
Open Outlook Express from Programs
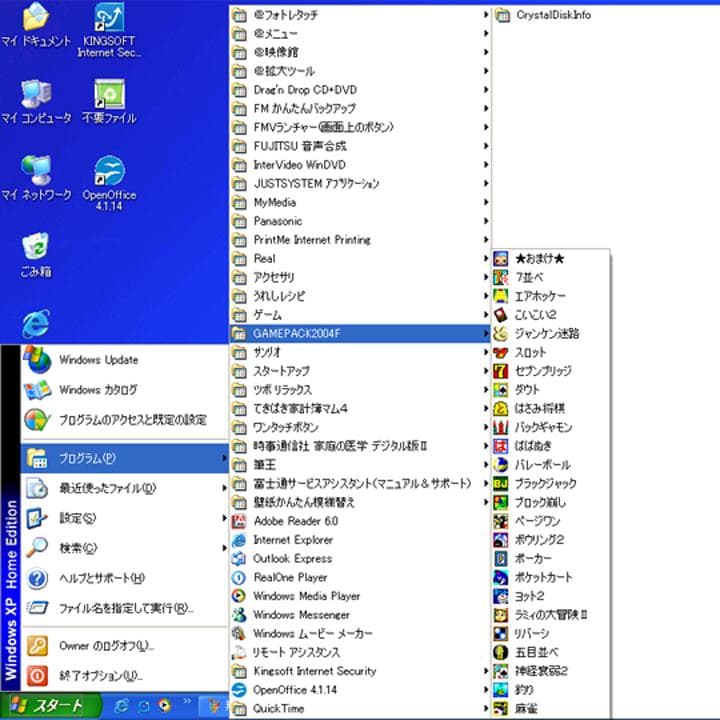coord(360,558)
